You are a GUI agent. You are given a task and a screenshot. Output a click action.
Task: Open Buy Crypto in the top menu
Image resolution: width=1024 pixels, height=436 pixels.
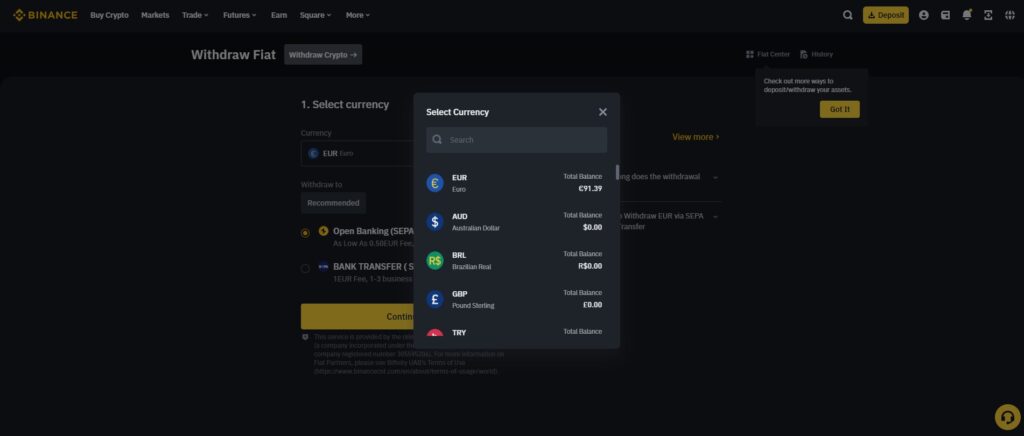coord(109,15)
